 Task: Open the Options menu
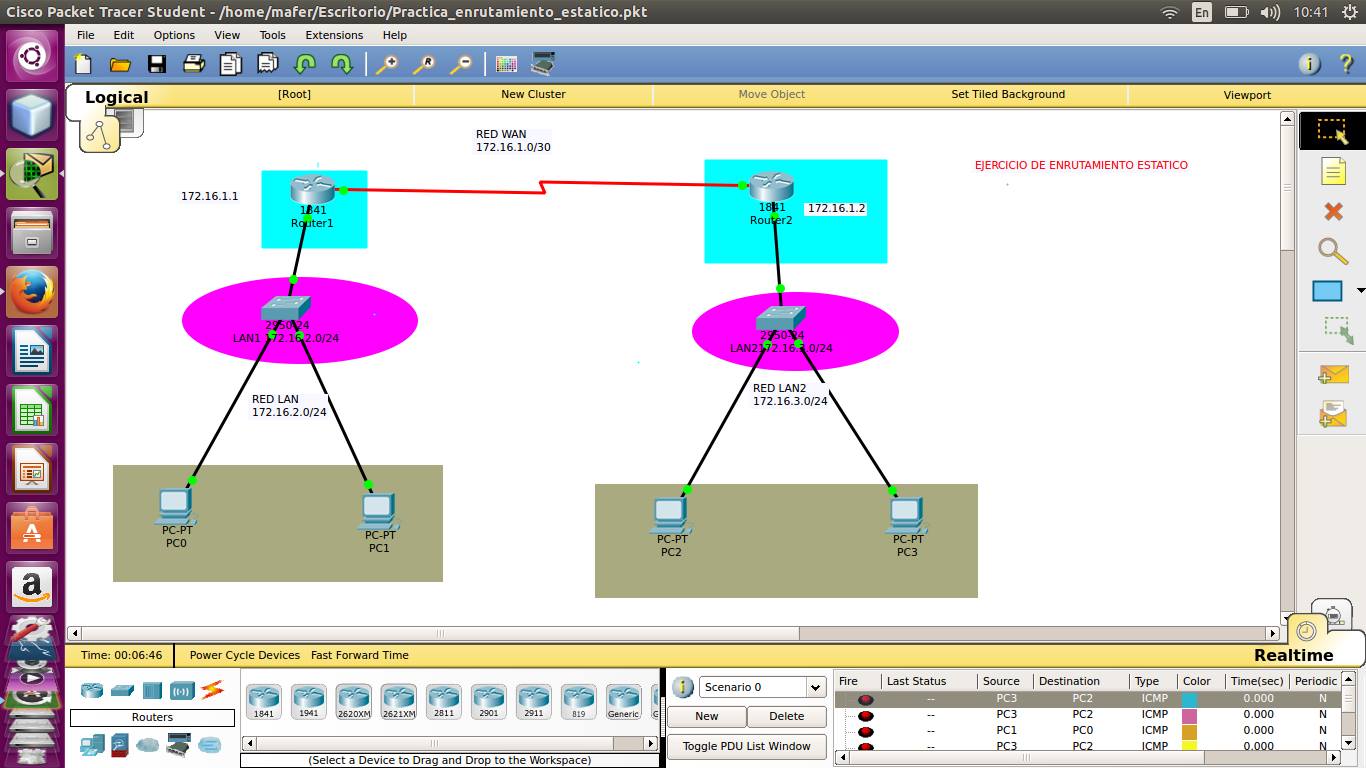click(x=174, y=35)
